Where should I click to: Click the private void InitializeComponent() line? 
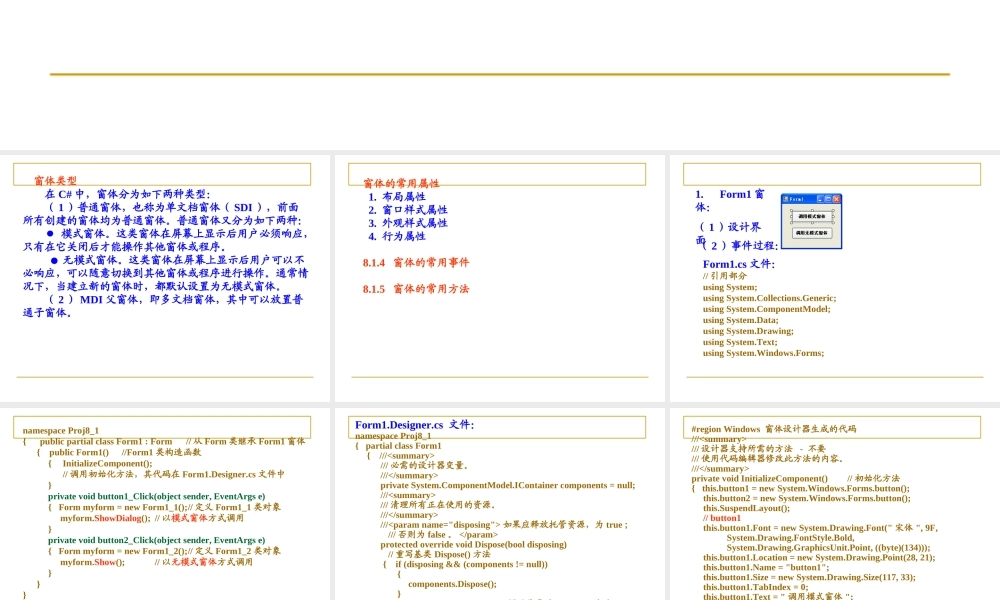point(759,478)
